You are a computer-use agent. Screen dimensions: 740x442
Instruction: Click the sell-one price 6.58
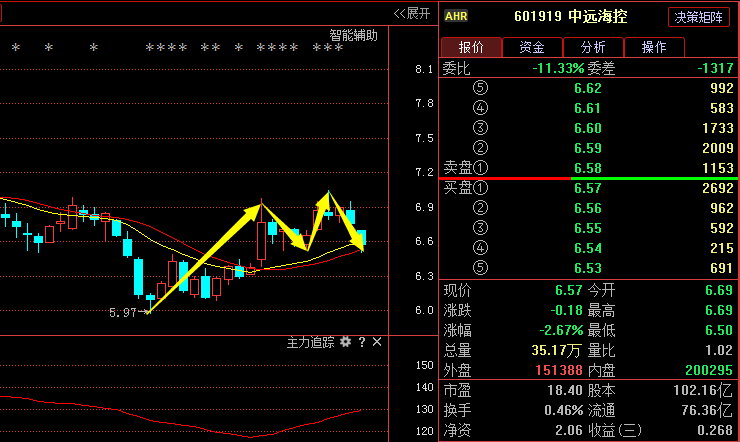point(588,168)
